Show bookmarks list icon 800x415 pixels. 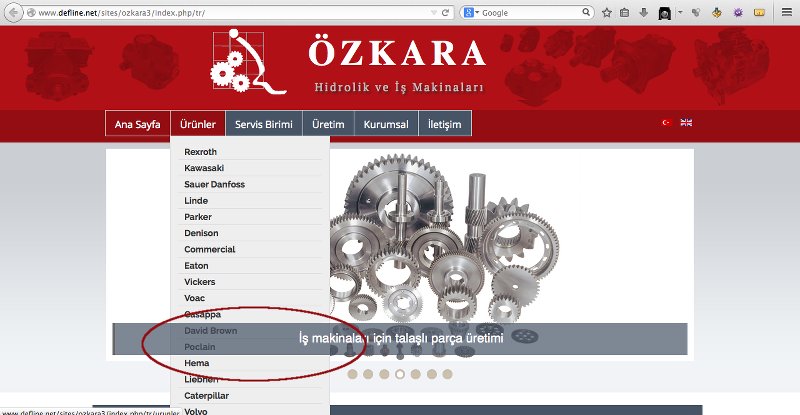[x=624, y=13]
